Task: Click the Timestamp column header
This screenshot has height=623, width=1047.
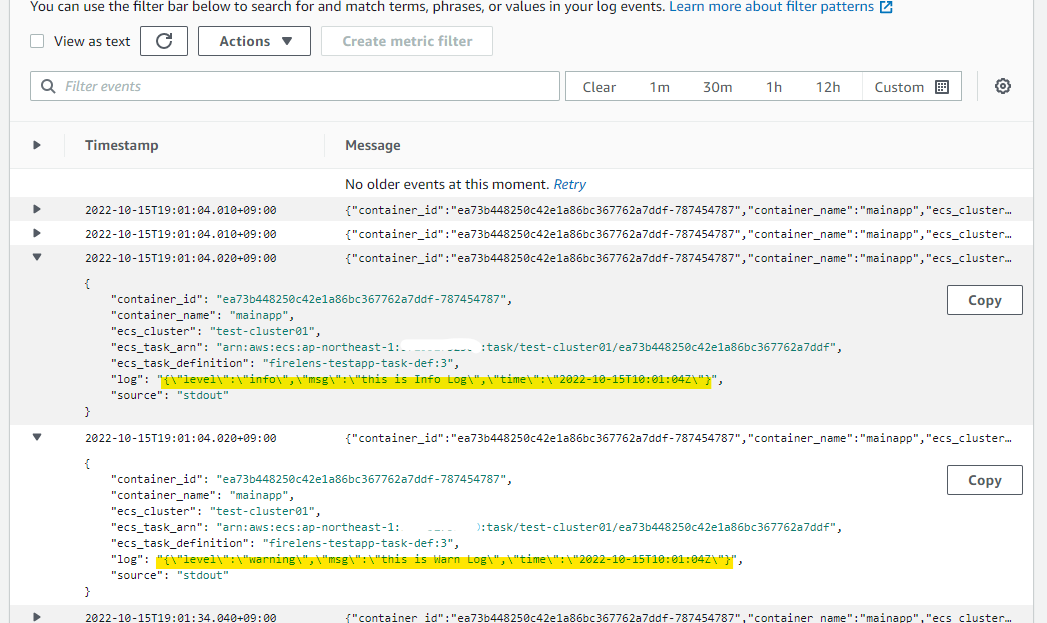Action: 122,146
